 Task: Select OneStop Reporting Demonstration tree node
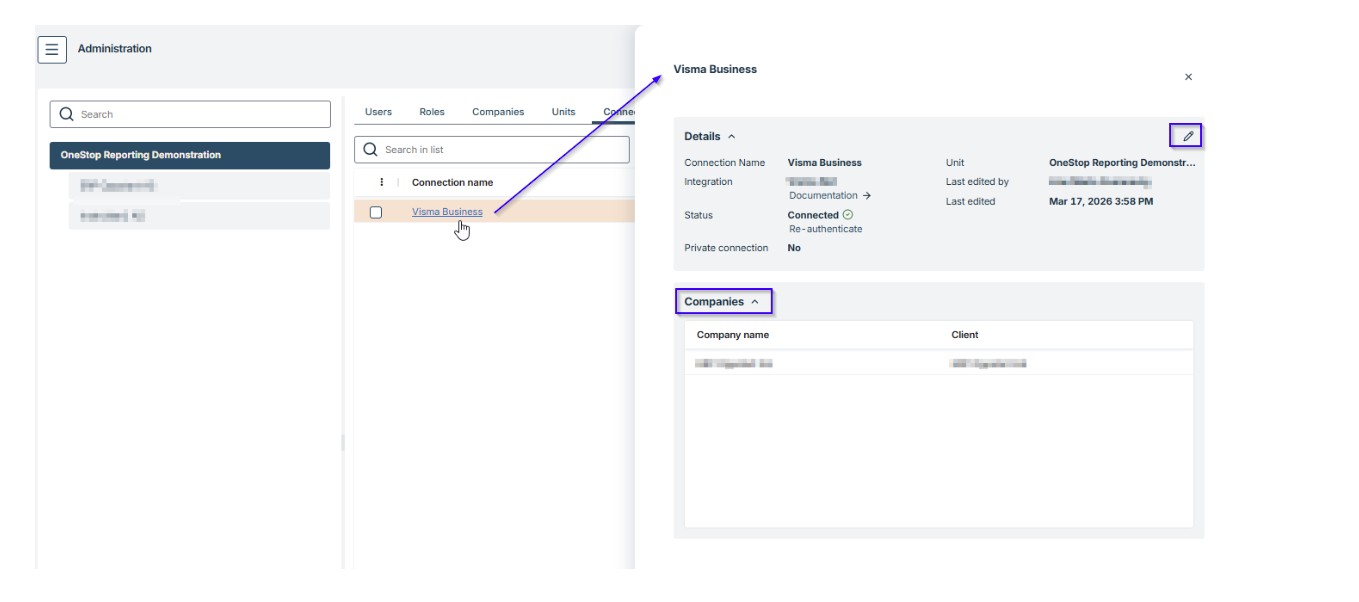(141, 155)
